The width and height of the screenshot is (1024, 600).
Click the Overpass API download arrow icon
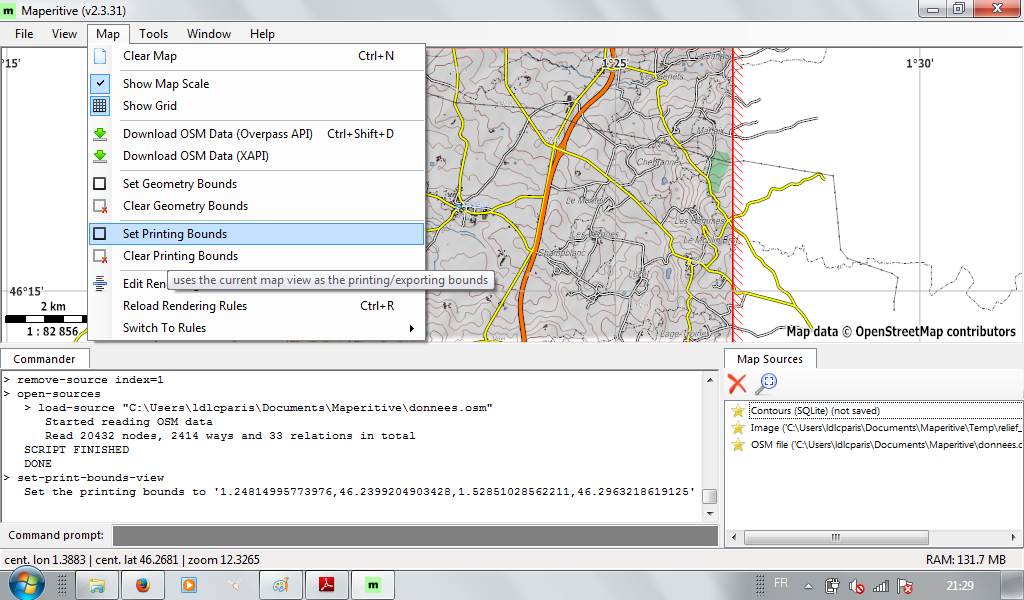pos(100,134)
